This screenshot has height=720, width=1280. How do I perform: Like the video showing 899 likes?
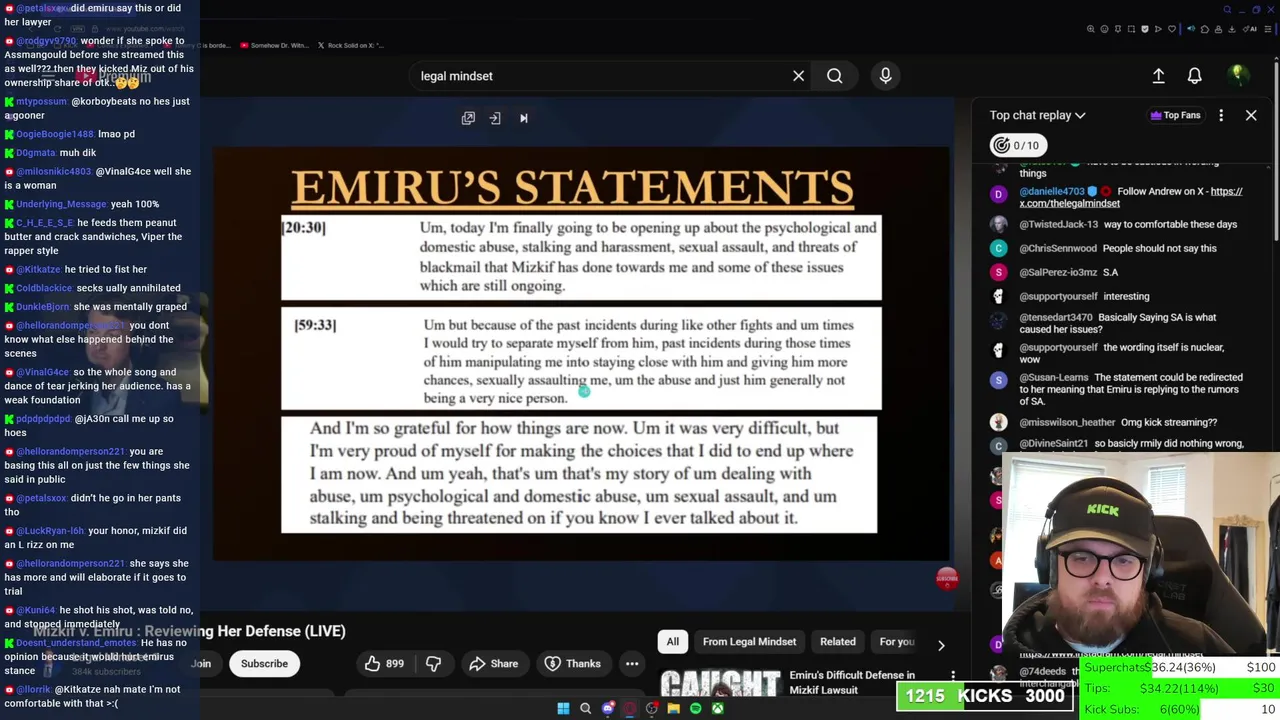point(384,663)
